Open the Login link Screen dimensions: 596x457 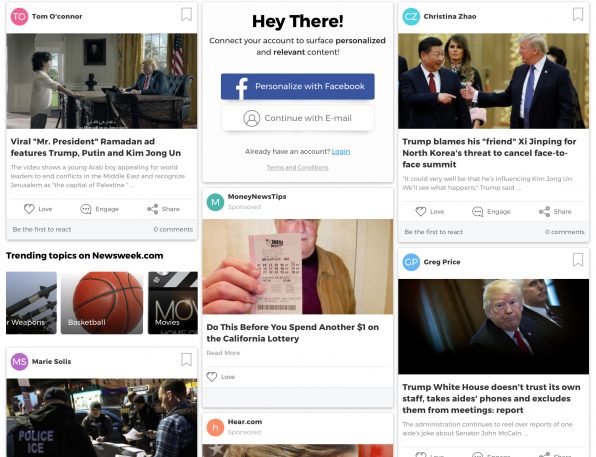pyautogui.click(x=341, y=152)
